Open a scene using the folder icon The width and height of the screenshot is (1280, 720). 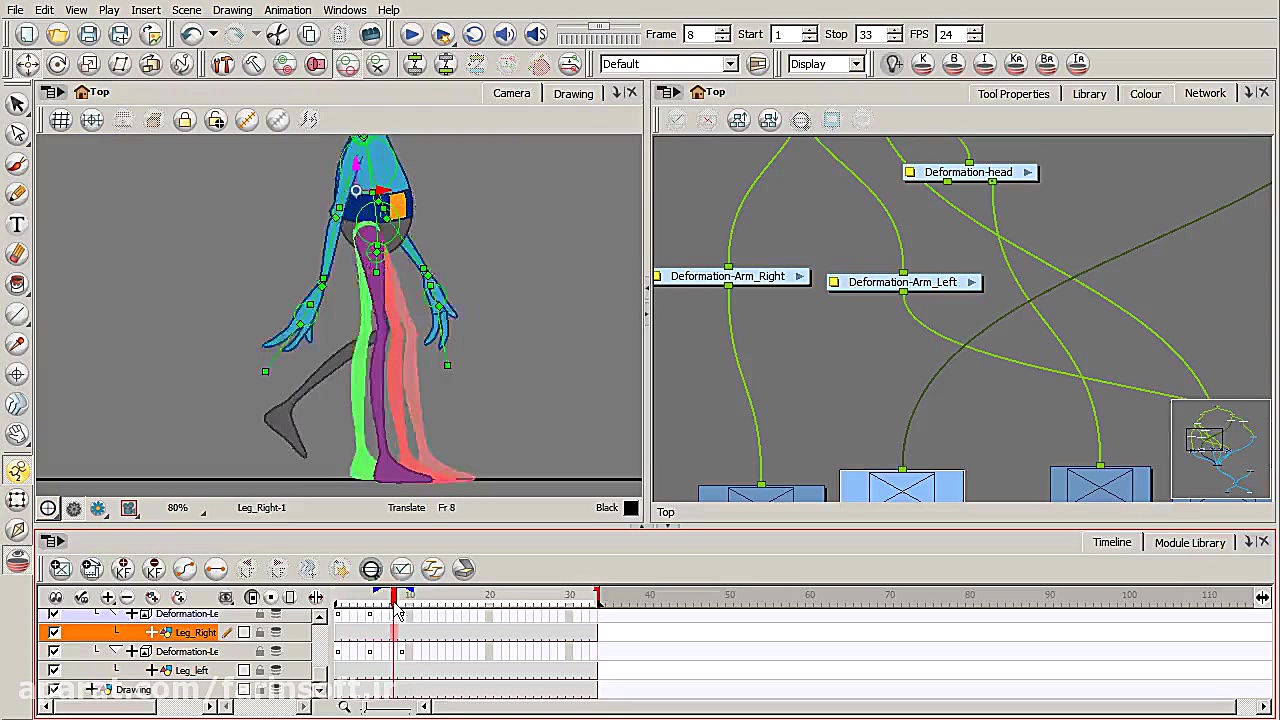pyautogui.click(x=58, y=34)
